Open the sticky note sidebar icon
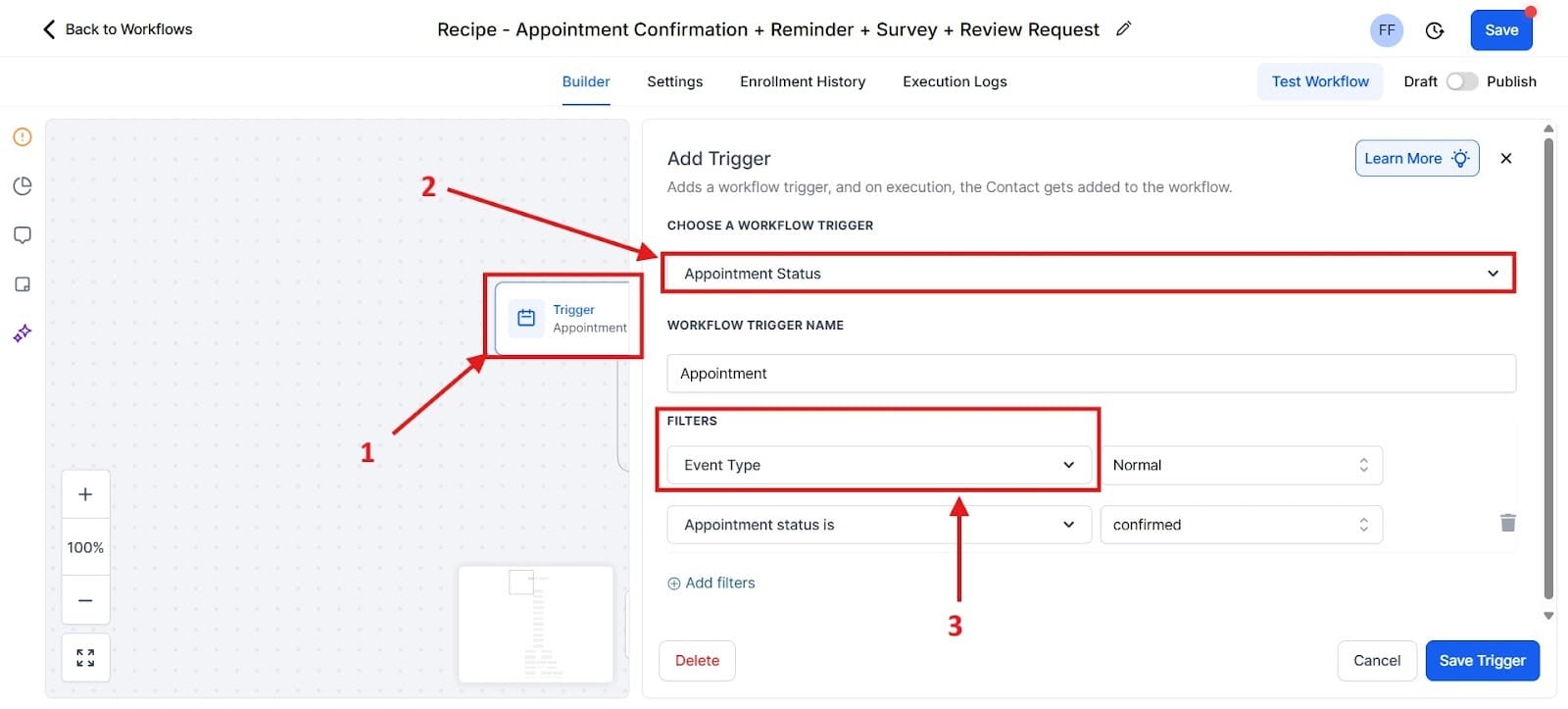Viewport: 1568px width, 709px height. pos(23,284)
